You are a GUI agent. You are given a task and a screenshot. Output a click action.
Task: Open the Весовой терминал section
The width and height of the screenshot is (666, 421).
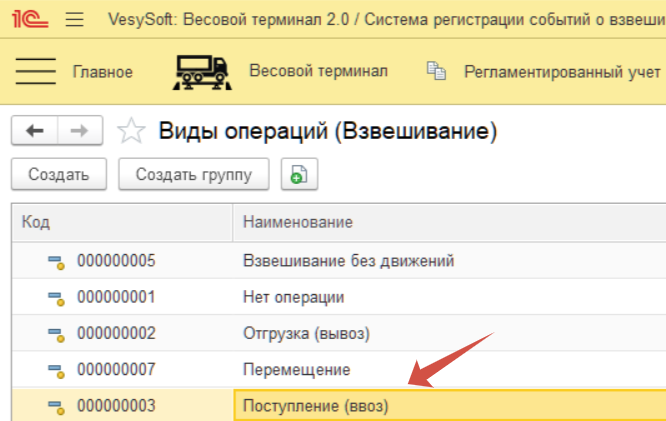point(317,71)
